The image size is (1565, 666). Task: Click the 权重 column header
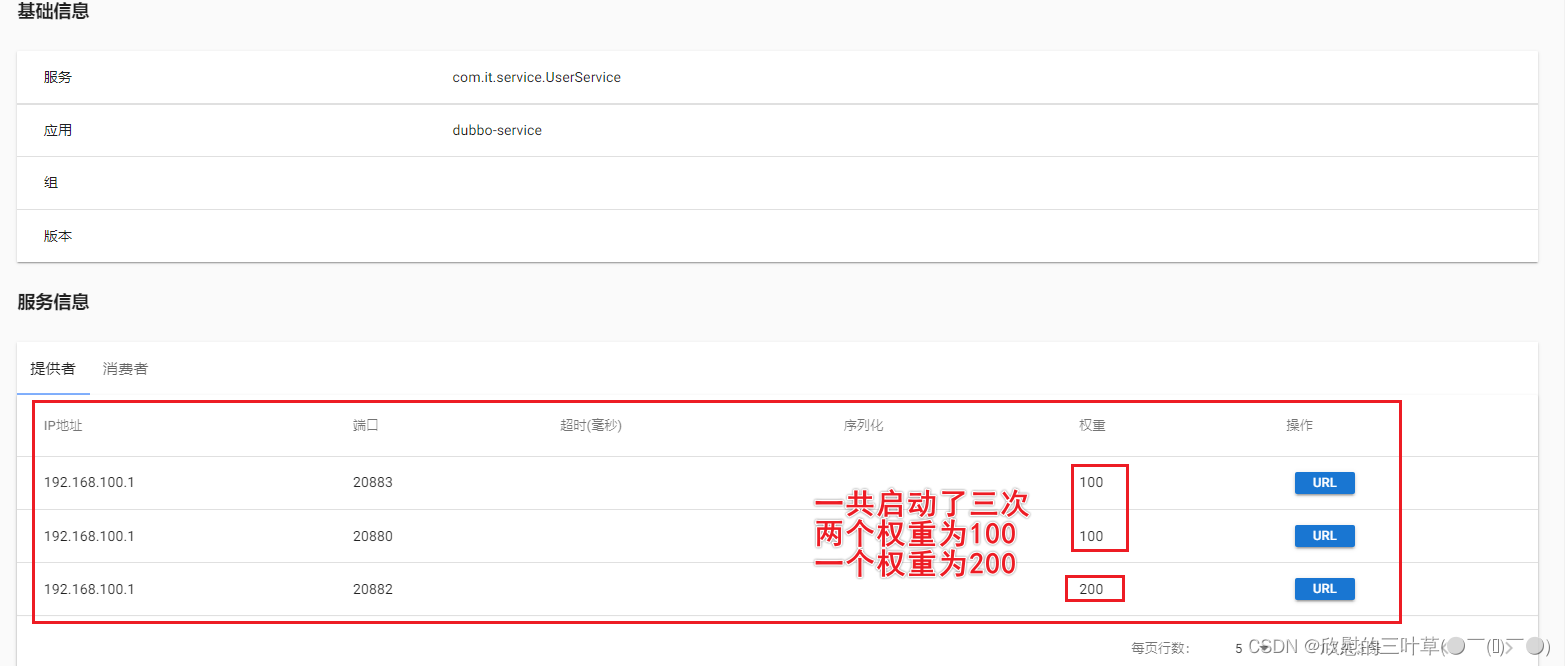point(1092,425)
